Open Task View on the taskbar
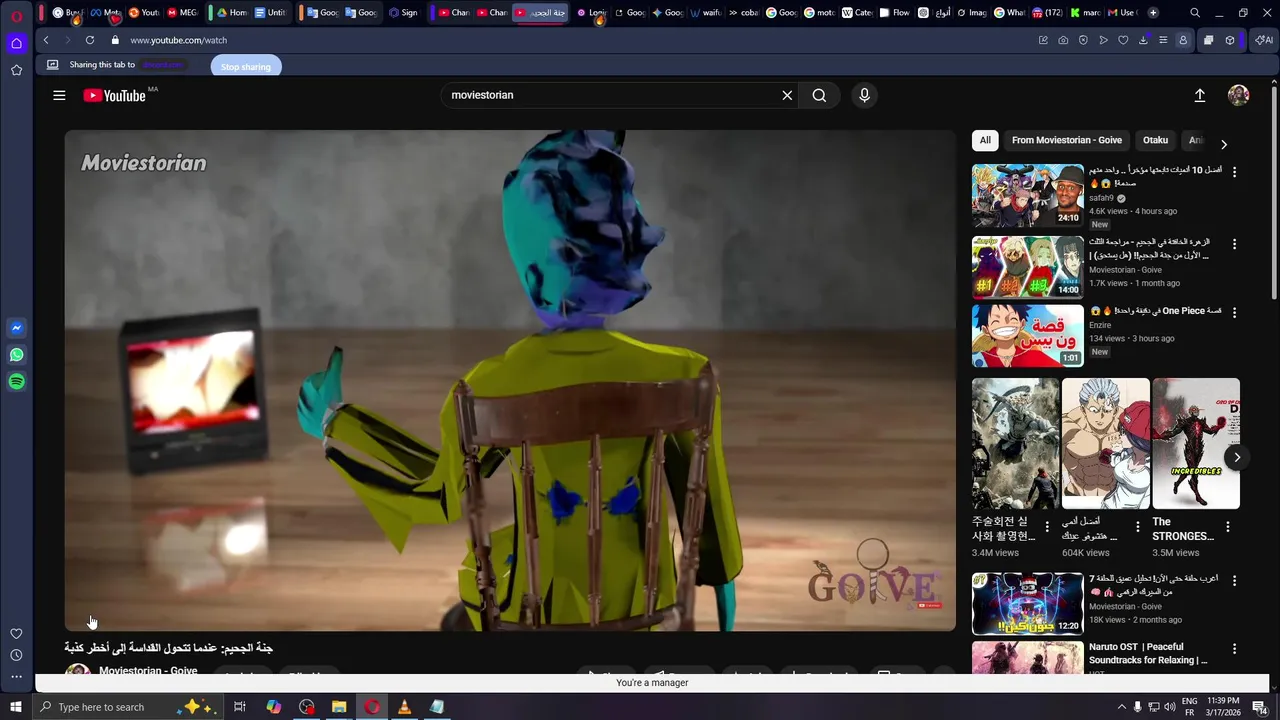The image size is (1280, 720). click(240, 707)
